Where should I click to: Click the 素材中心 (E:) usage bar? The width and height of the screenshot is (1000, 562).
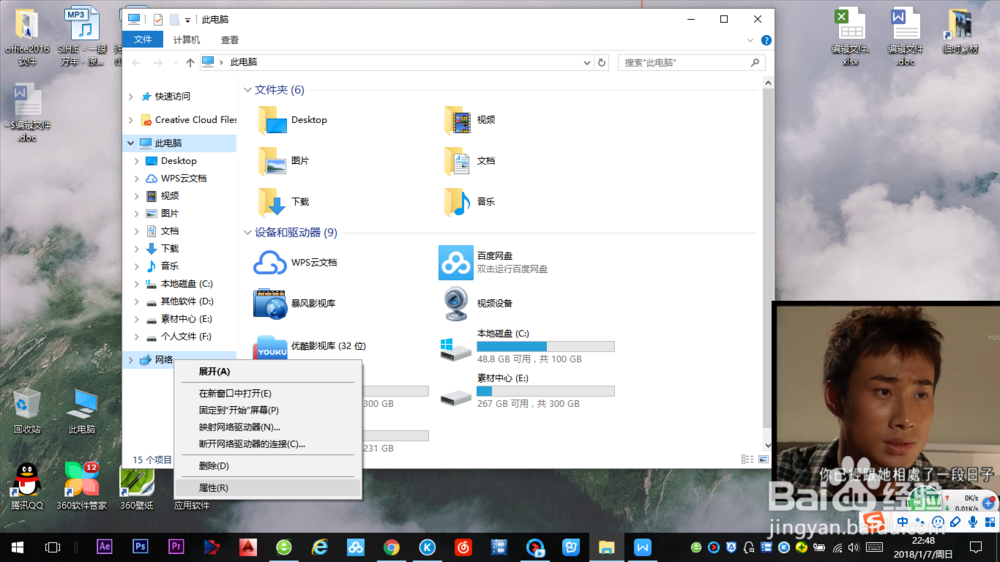[546, 391]
